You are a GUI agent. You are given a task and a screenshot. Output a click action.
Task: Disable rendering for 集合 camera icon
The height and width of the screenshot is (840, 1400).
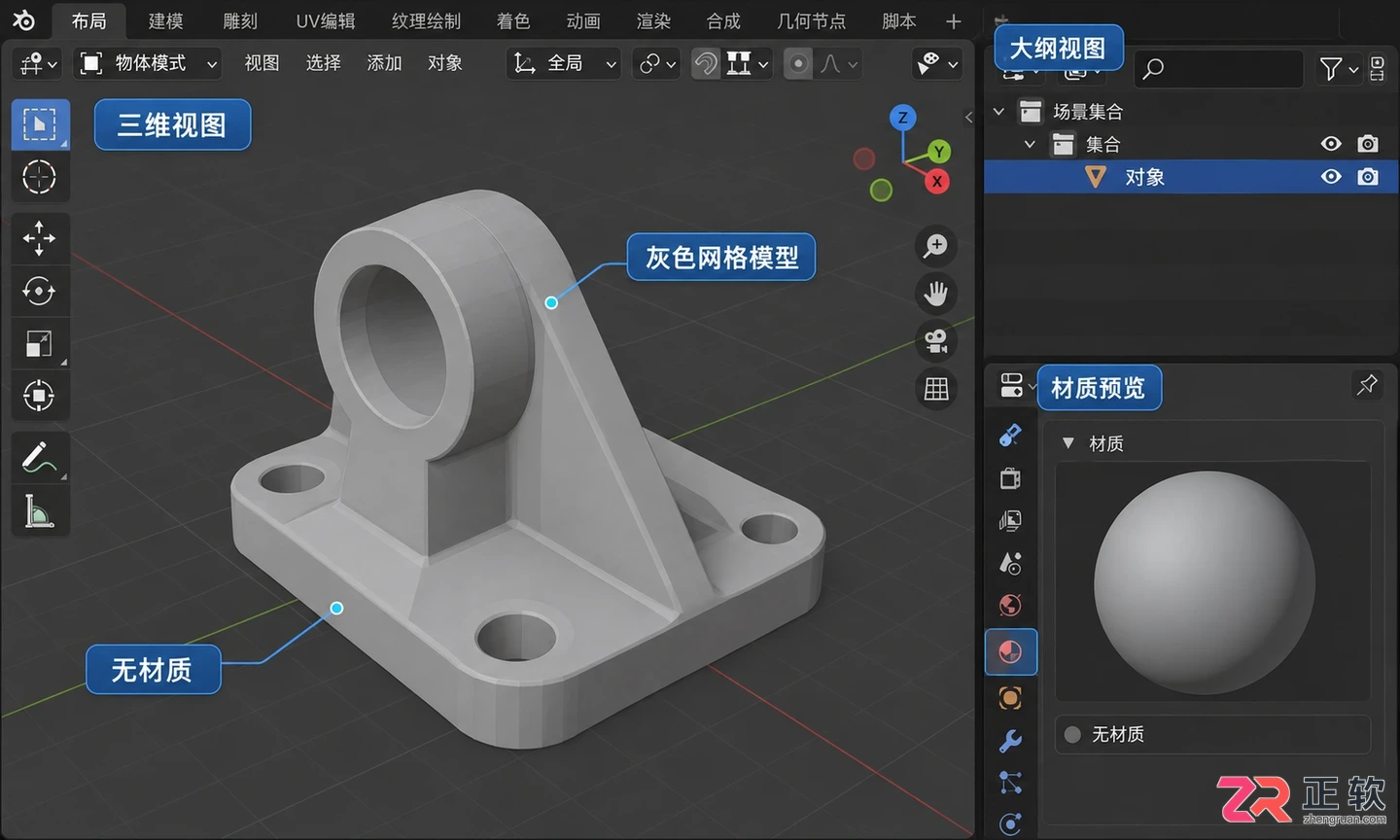click(1368, 144)
